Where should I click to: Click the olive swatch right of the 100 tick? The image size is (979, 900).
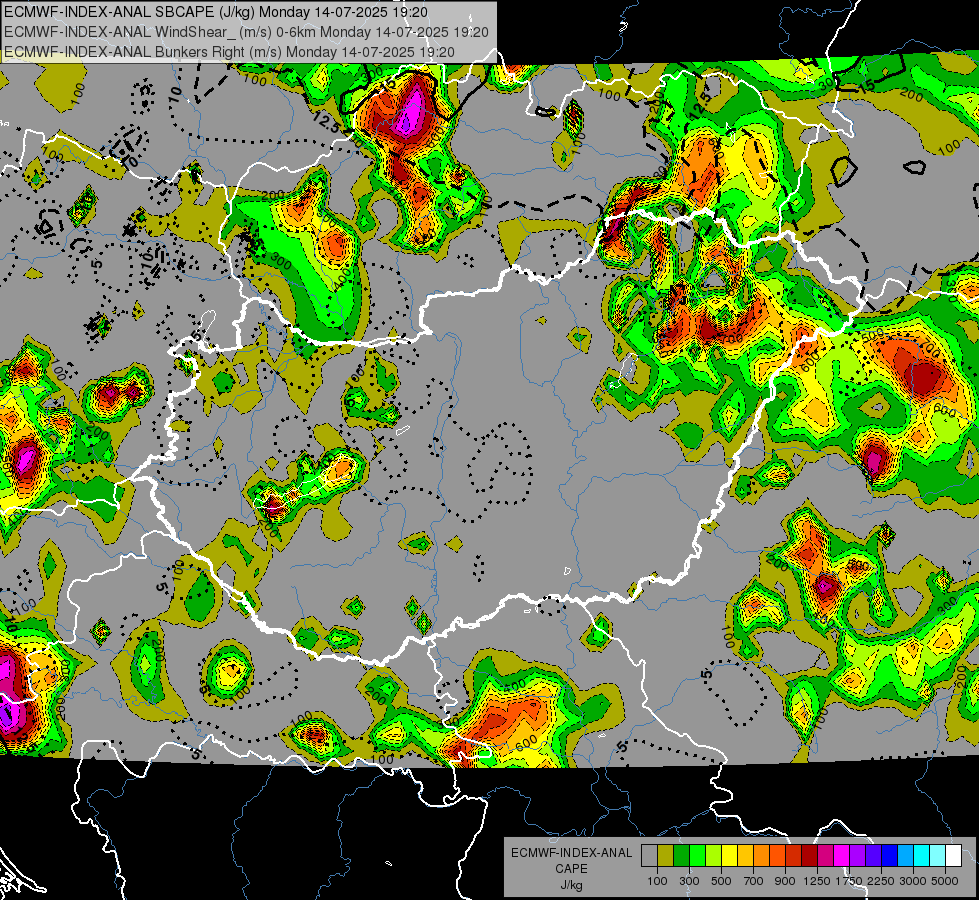coord(666,856)
